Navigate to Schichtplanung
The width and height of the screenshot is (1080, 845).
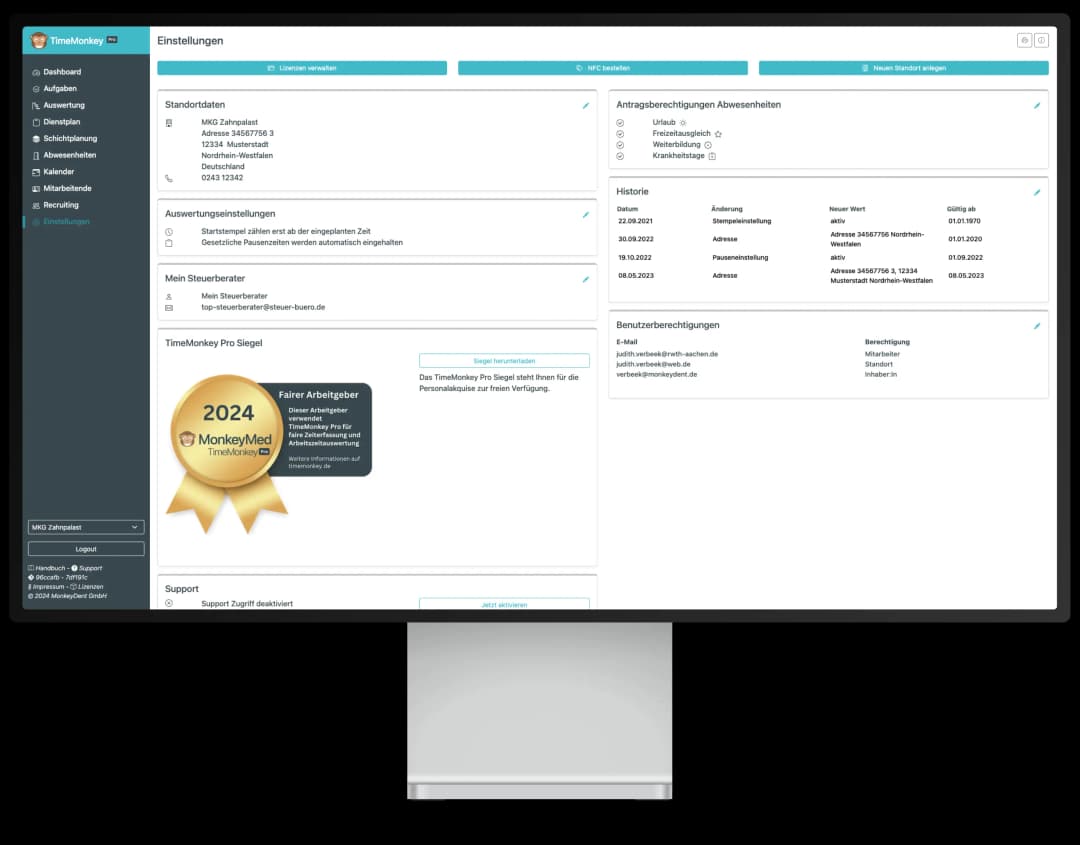(x=70, y=138)
